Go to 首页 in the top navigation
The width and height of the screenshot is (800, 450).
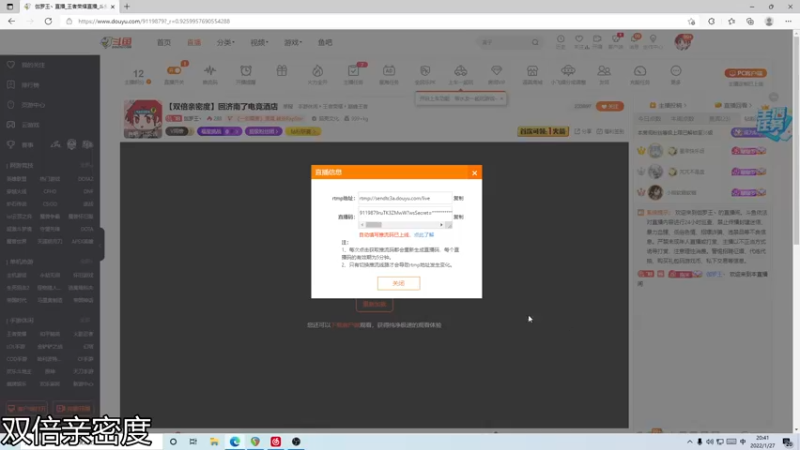tap(164, 42)
